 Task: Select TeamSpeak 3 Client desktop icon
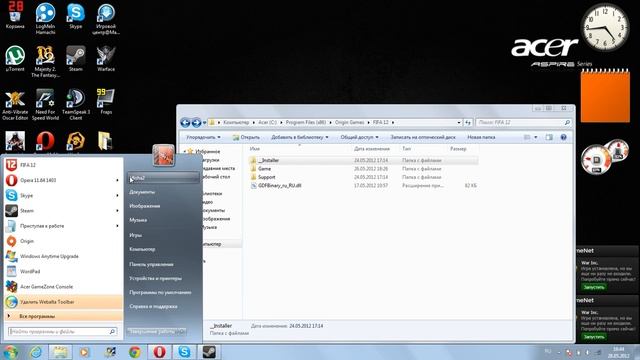[76, 104]
